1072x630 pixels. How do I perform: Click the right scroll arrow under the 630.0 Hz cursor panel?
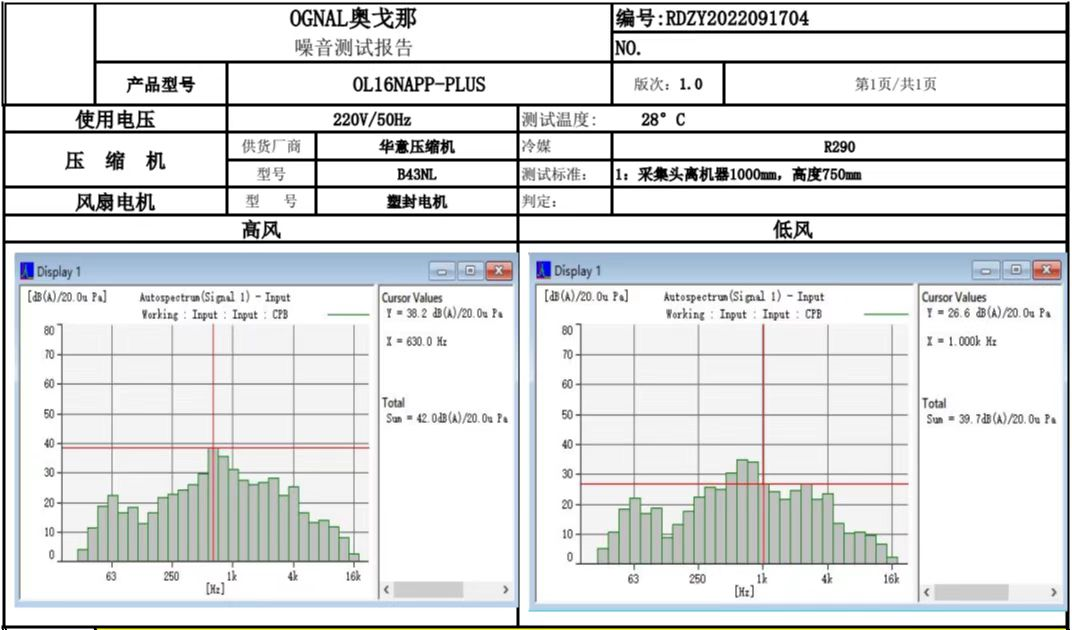coord(506,589)
